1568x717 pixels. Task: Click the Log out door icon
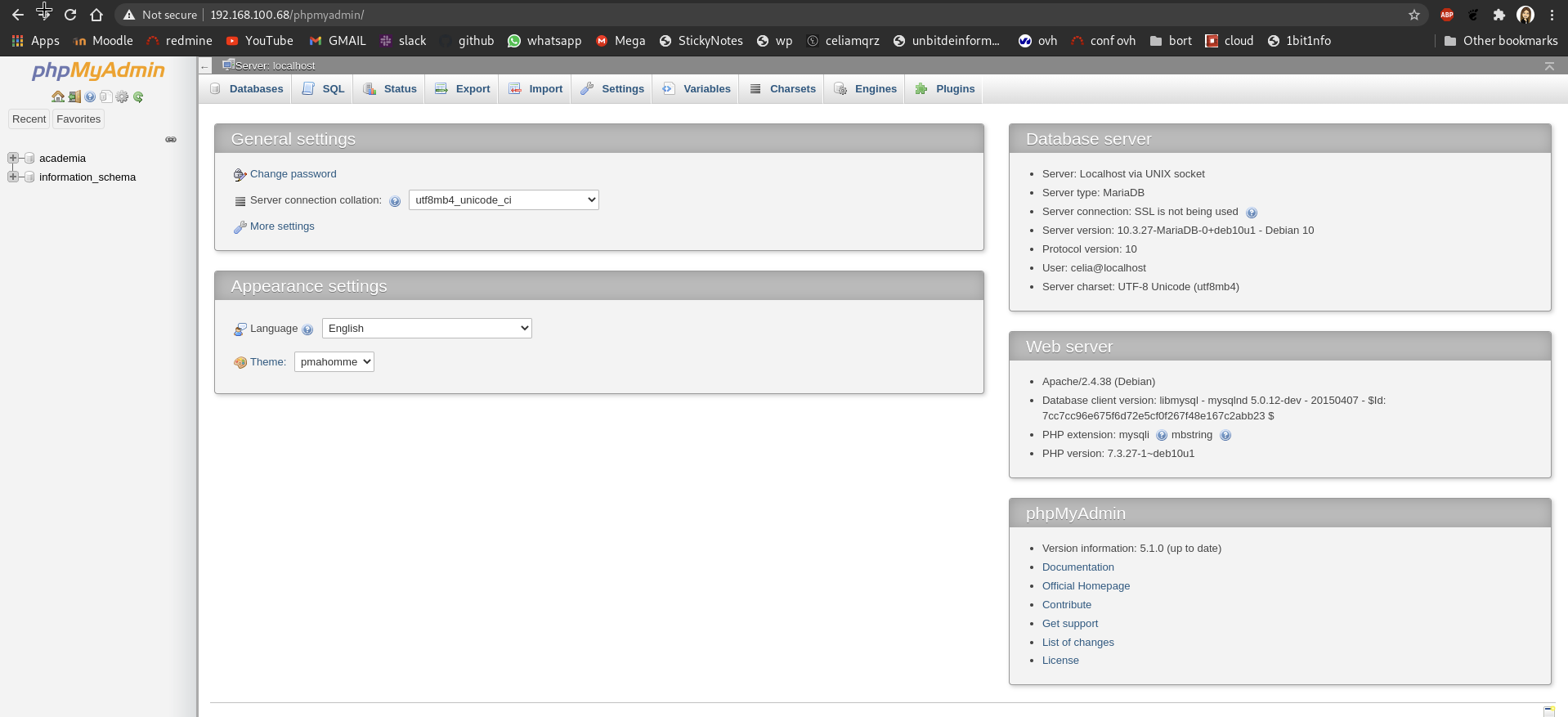pos(74,96)
